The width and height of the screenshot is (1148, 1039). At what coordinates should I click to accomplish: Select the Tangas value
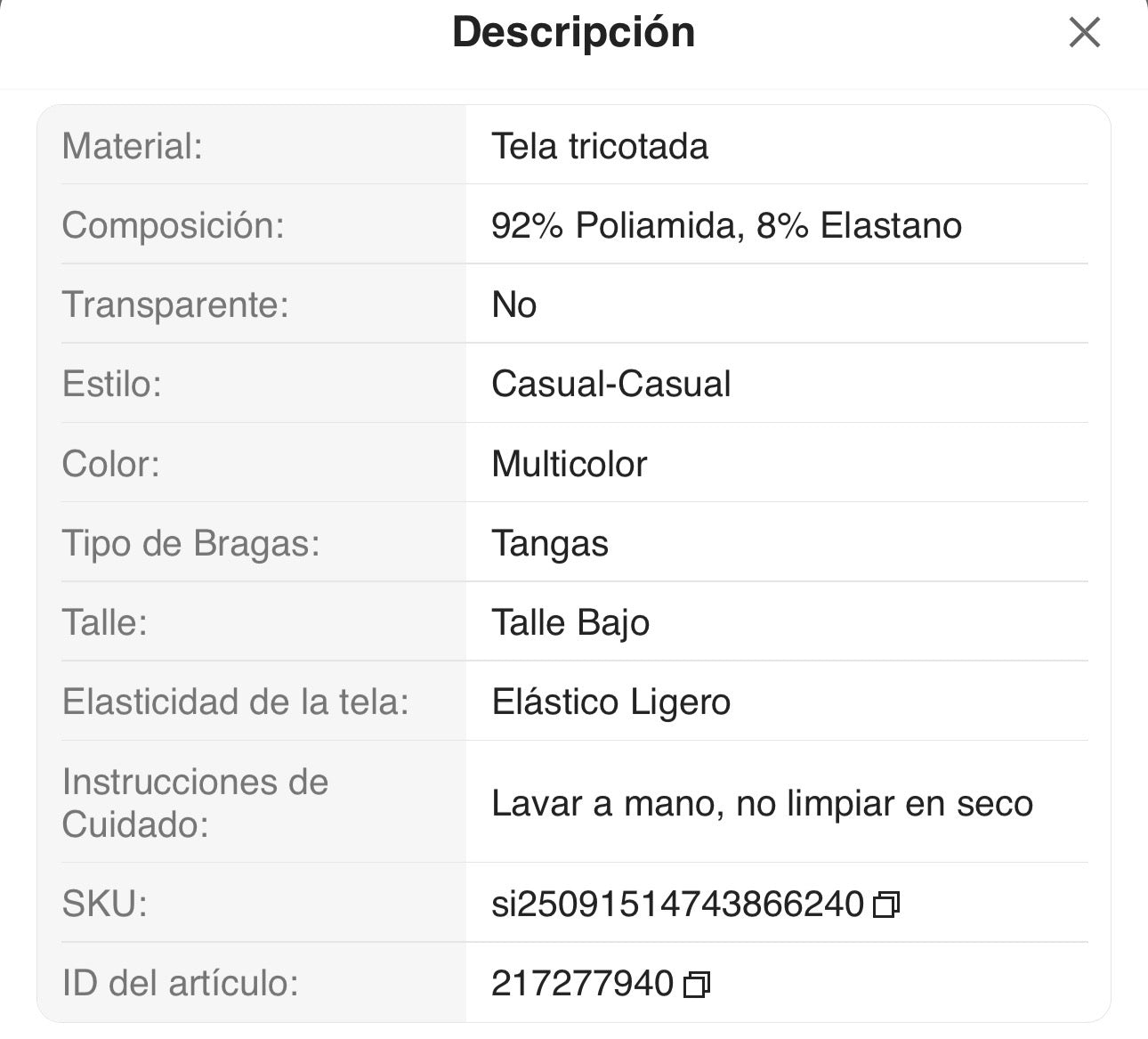point(551,542)
